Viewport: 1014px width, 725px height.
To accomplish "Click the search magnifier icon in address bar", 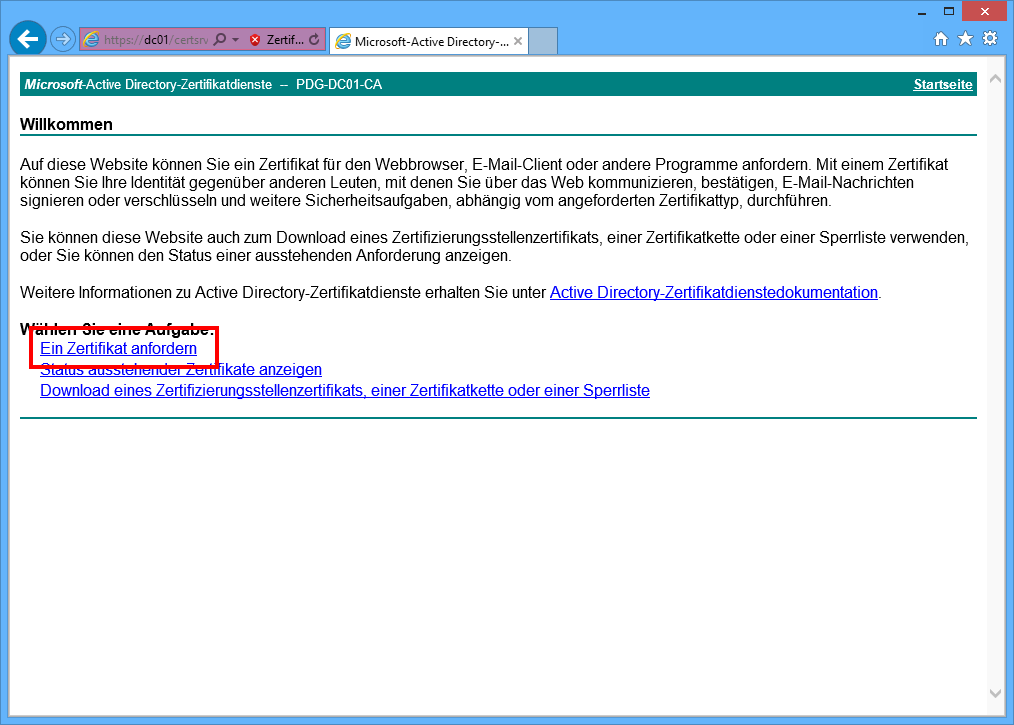I will click(x=220, y=40).
